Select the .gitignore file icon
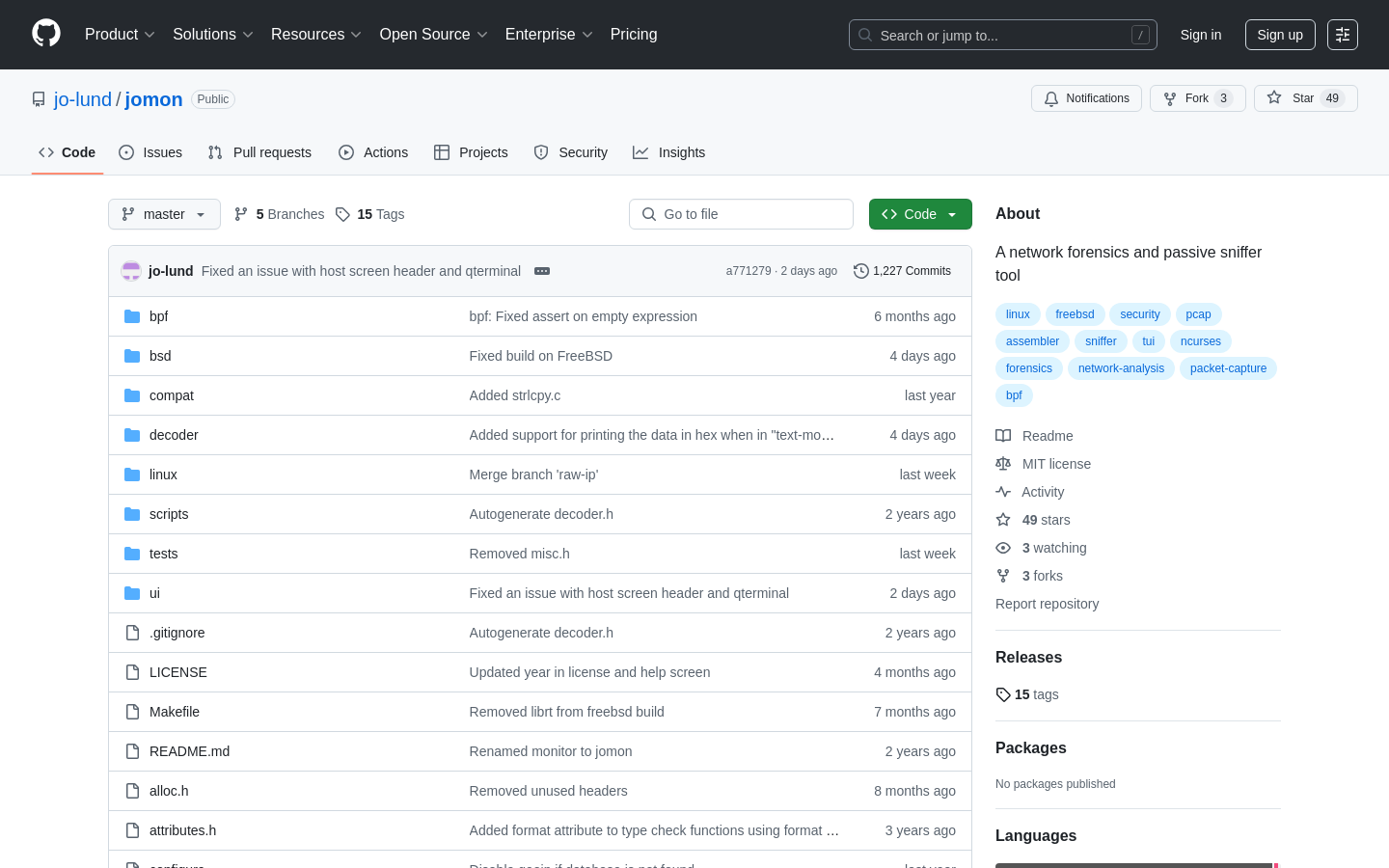The image size is (1389, 868). coord(132,633)
